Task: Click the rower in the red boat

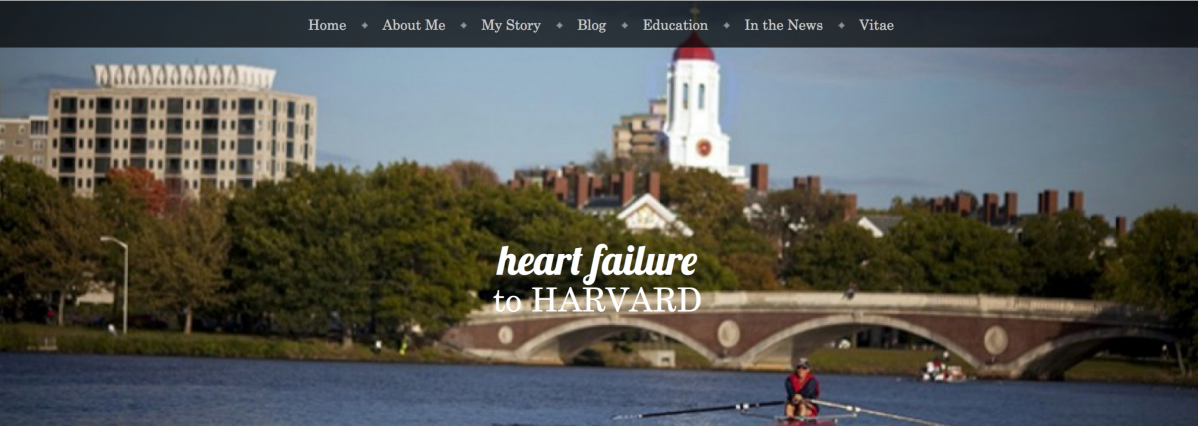Action: coord(801,388)
